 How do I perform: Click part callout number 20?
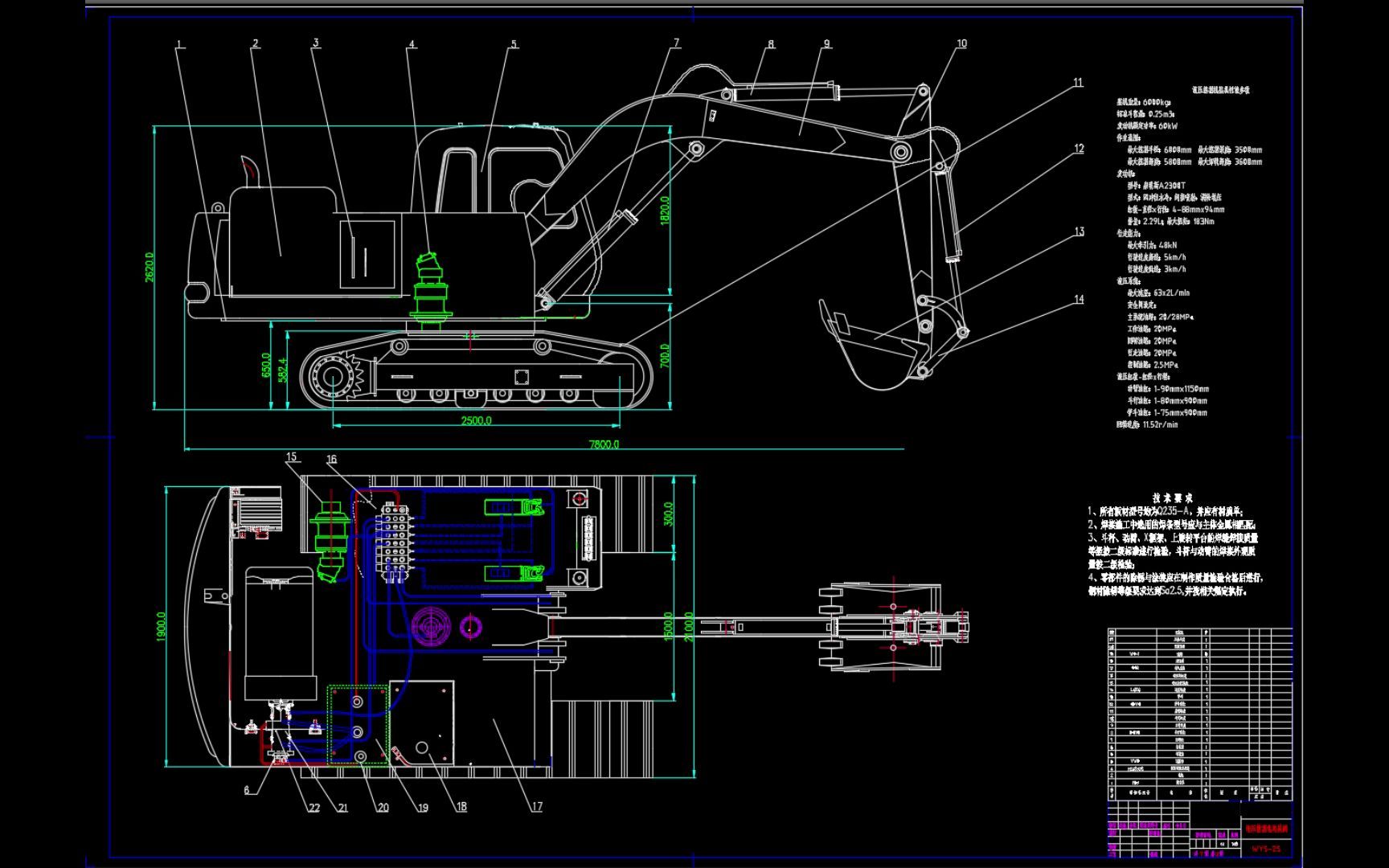[383, 808]
